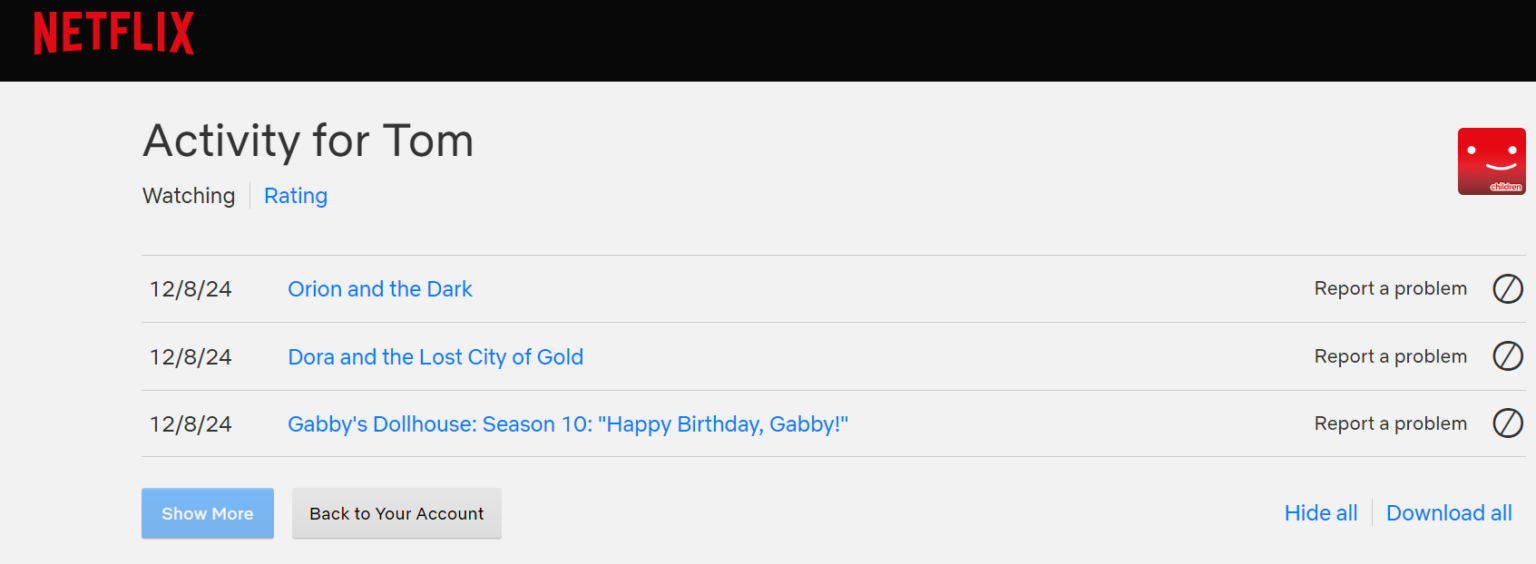Select the Watching tab

pyautogui.click(x=189, y=196)
